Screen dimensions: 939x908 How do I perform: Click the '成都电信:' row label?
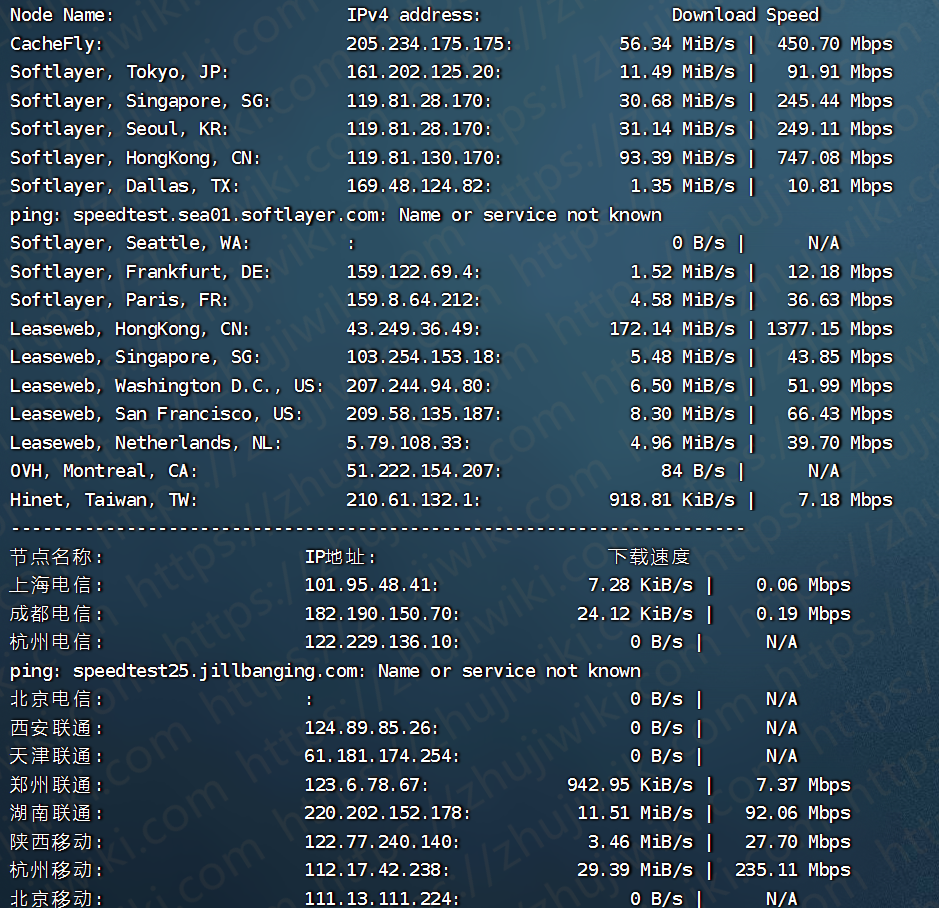click(56, 614)
